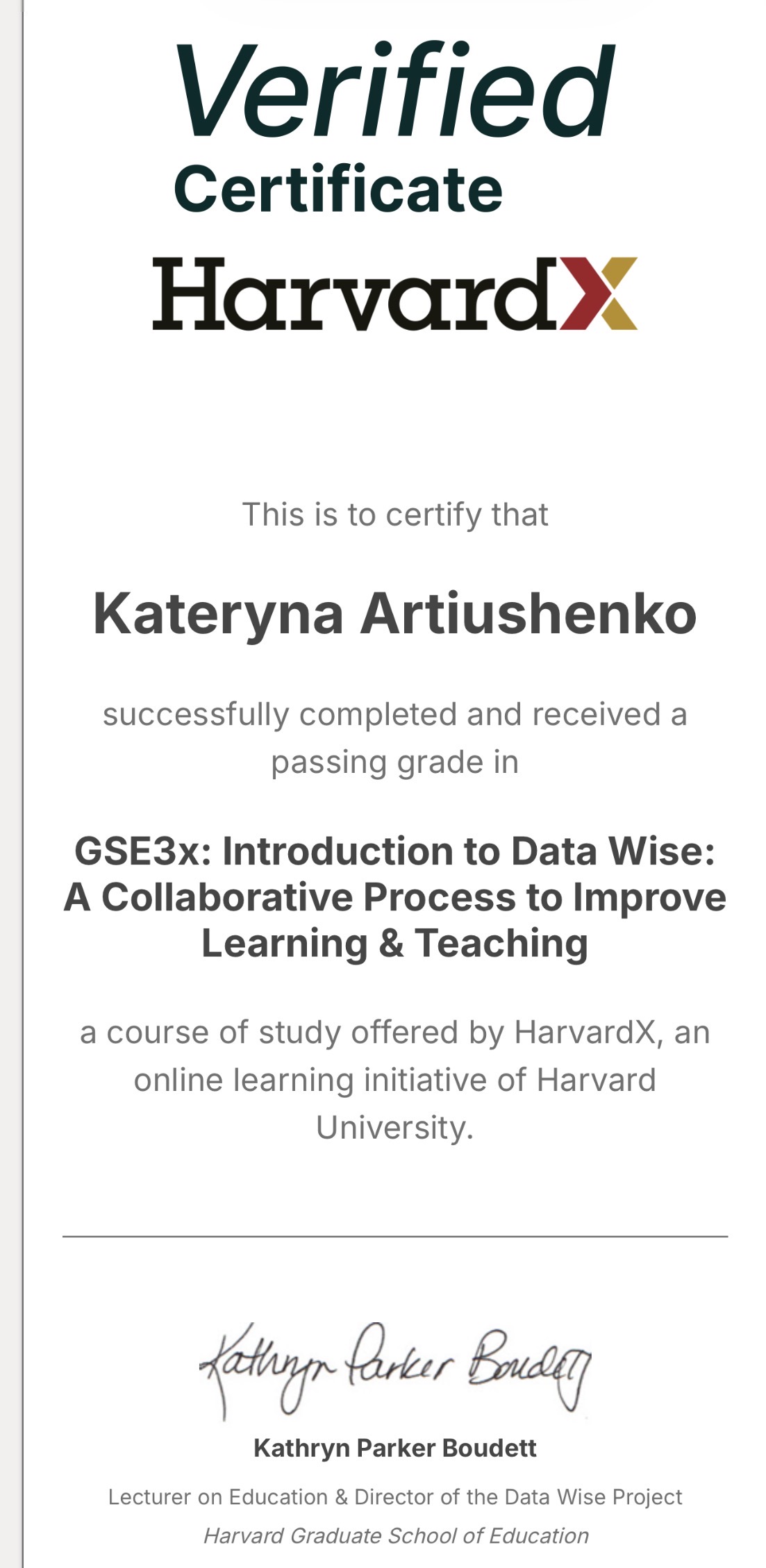Click the "online learning initiative of Harvard" line
The image size is (766, 1568).
[x=394, y=1080]
